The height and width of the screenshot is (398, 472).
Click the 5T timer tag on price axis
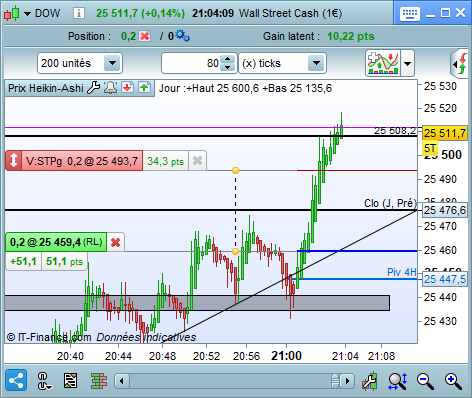pyautogui.click(x=430, y=148)
